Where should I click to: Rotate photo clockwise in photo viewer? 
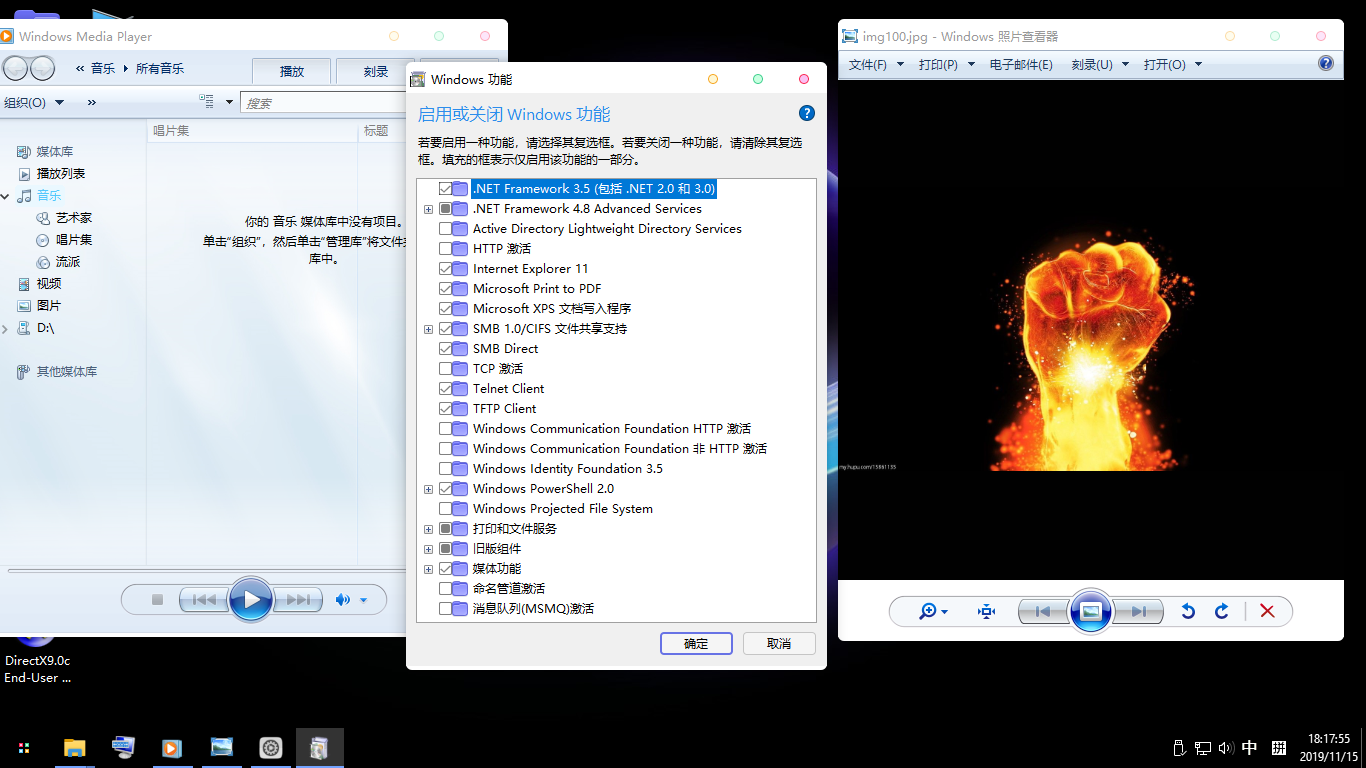[1221, 611]
